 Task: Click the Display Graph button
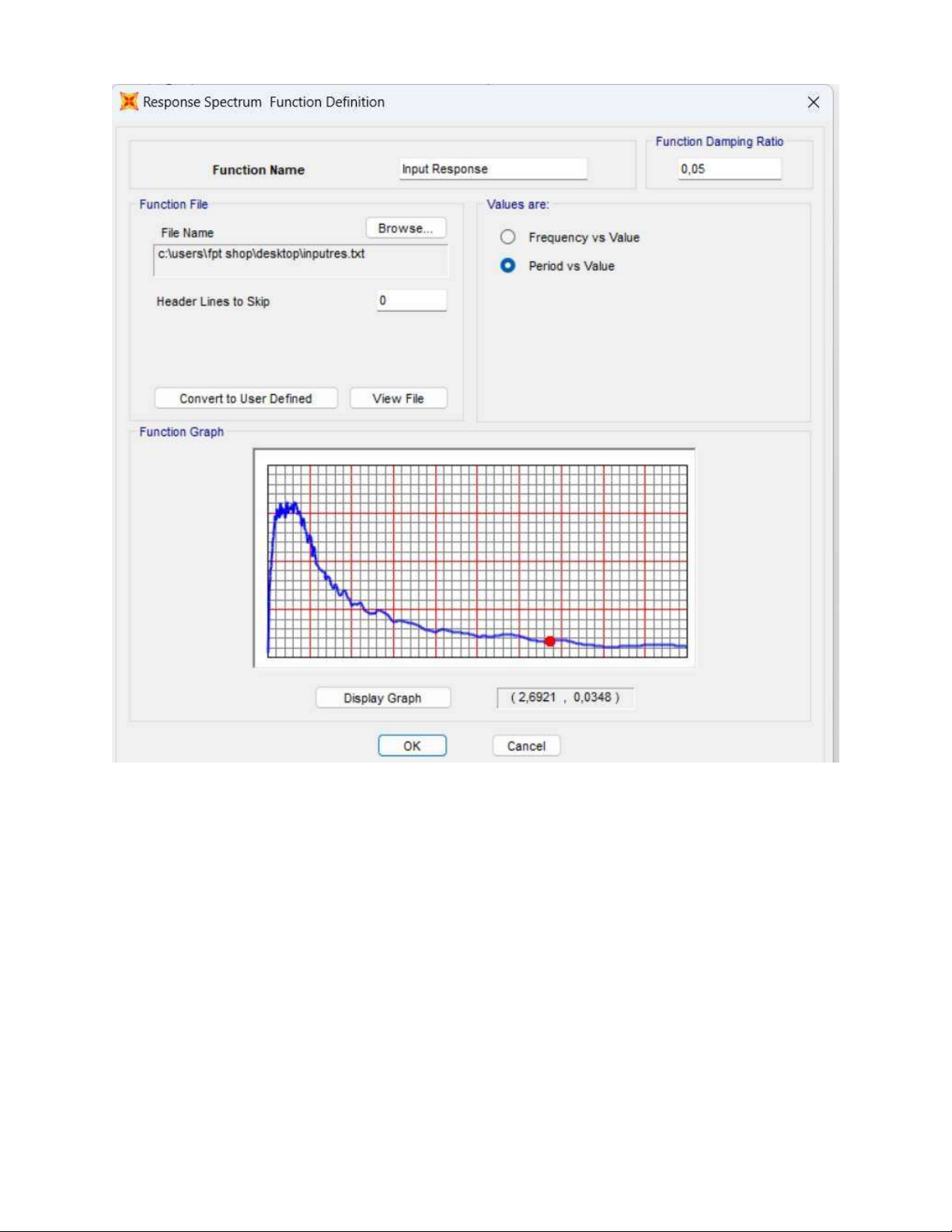[382, 698]
